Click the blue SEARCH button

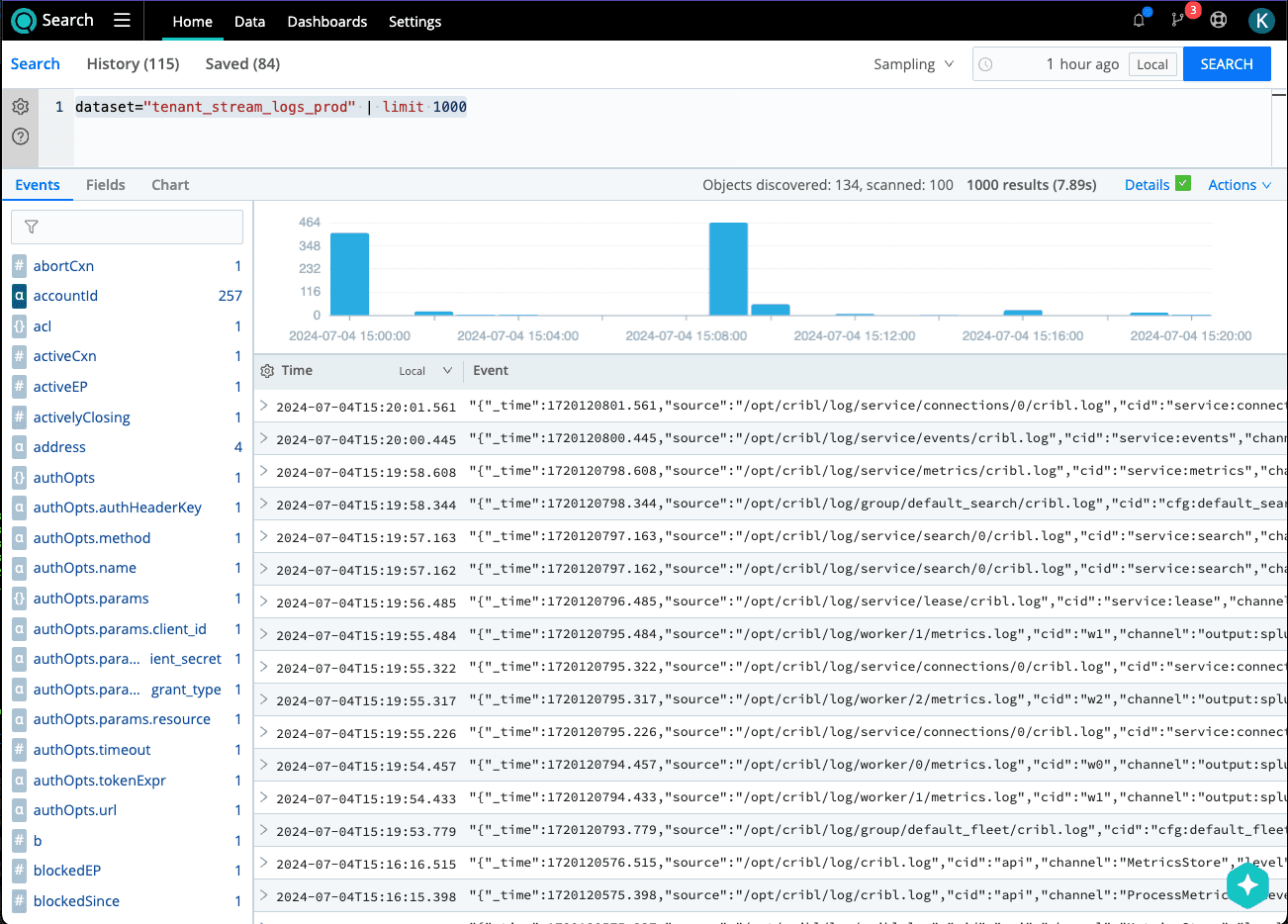tap(1227, 64)
